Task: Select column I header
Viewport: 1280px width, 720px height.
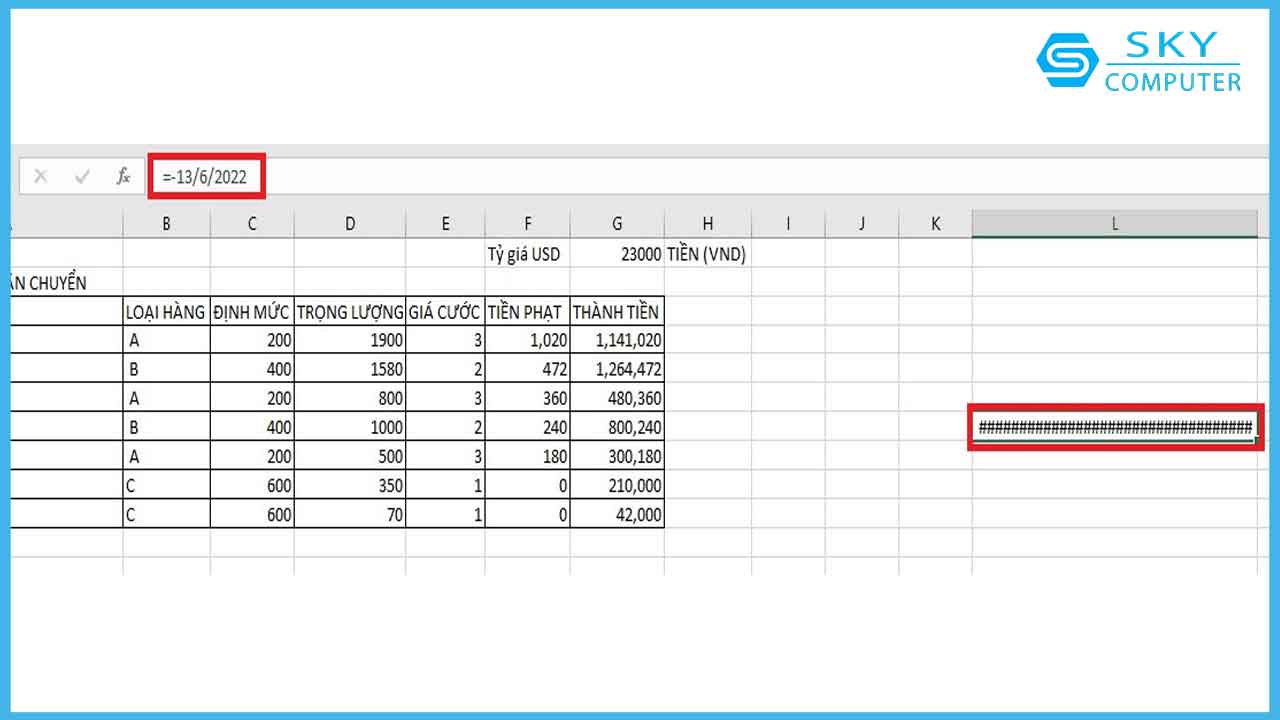Action: coord(788,224)
